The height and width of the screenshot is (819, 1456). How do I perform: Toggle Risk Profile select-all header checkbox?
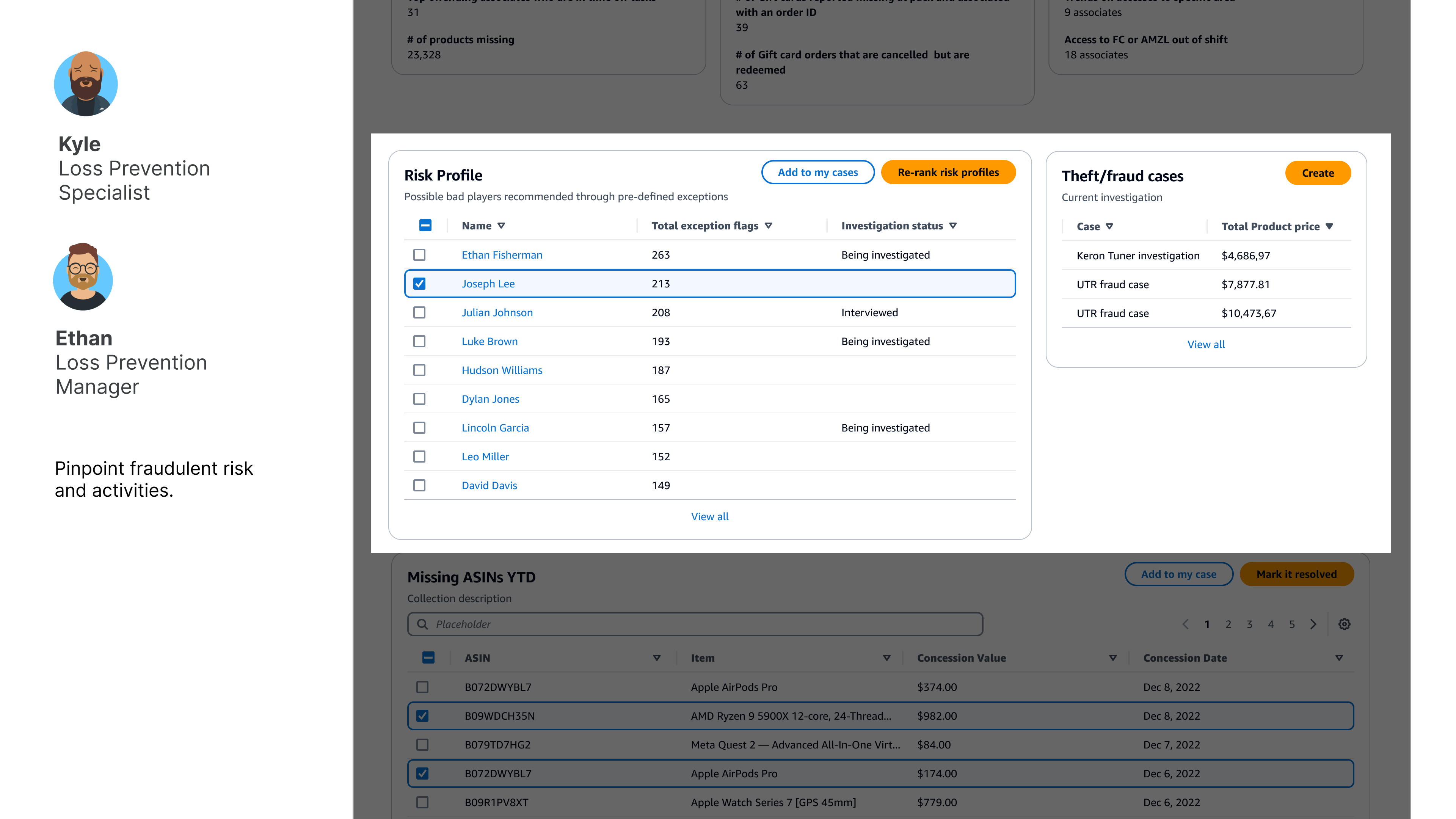(425, 226)
